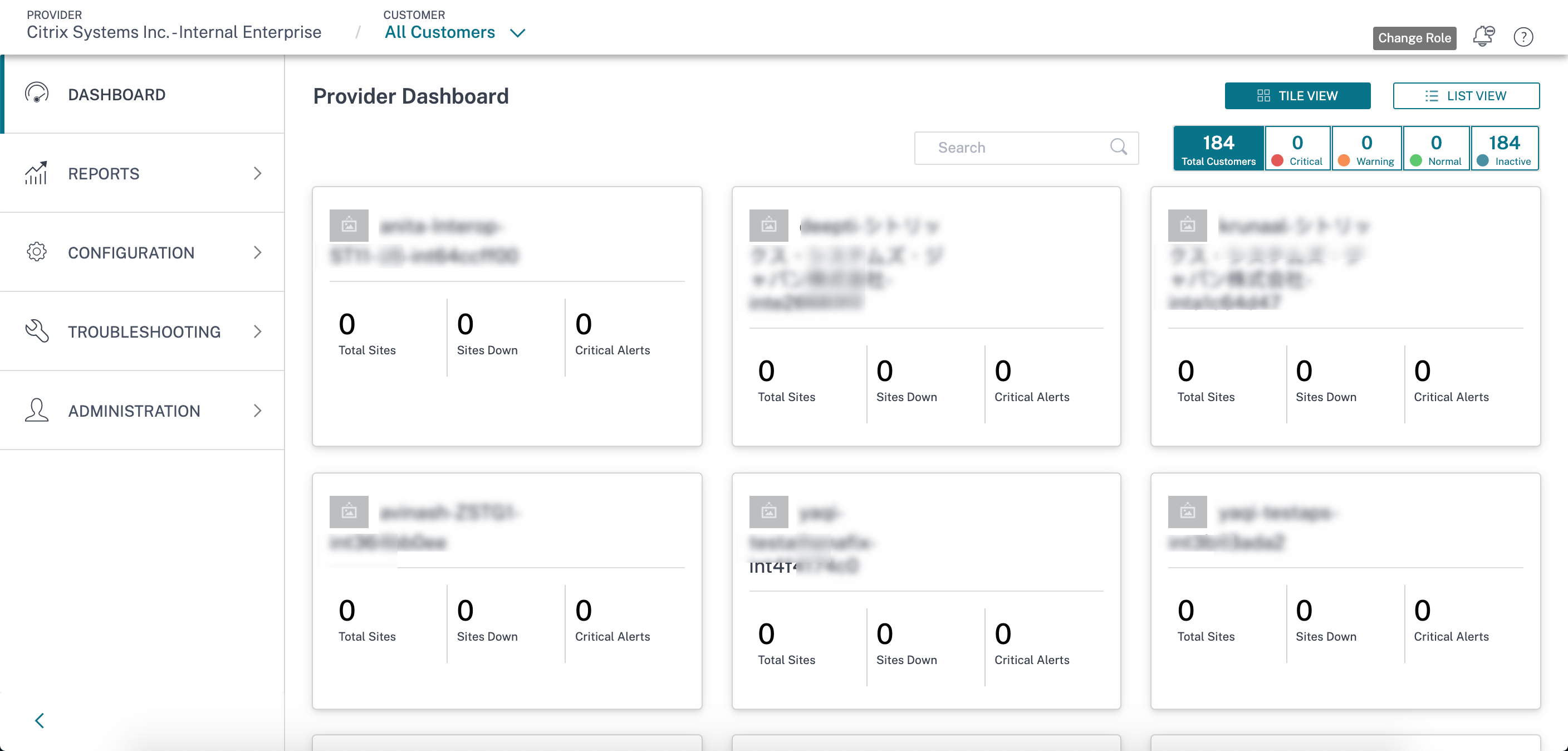Switch to List View

1466,96
